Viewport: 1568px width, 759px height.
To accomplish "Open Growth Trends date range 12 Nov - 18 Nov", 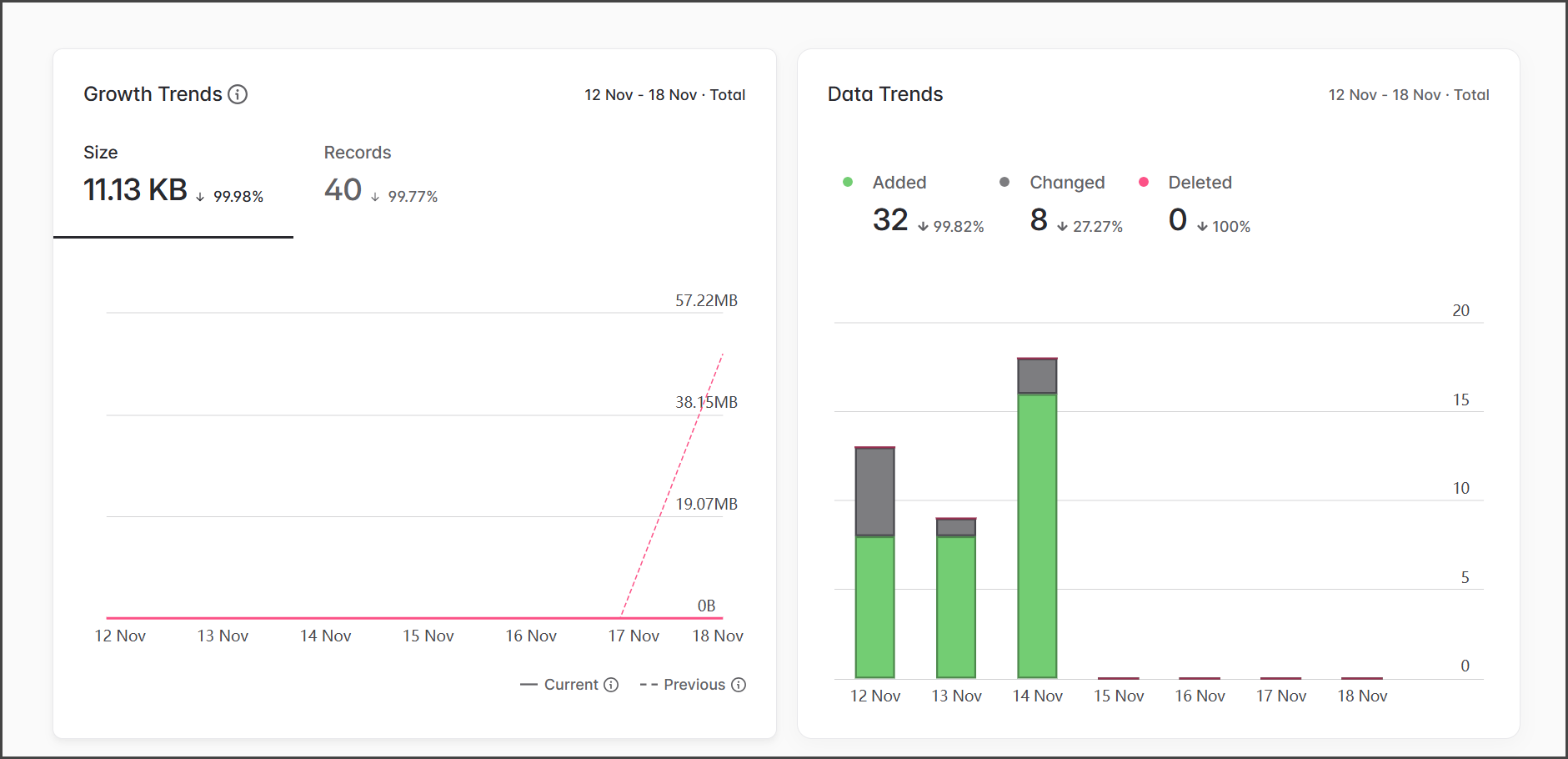I will pos(664,95).
